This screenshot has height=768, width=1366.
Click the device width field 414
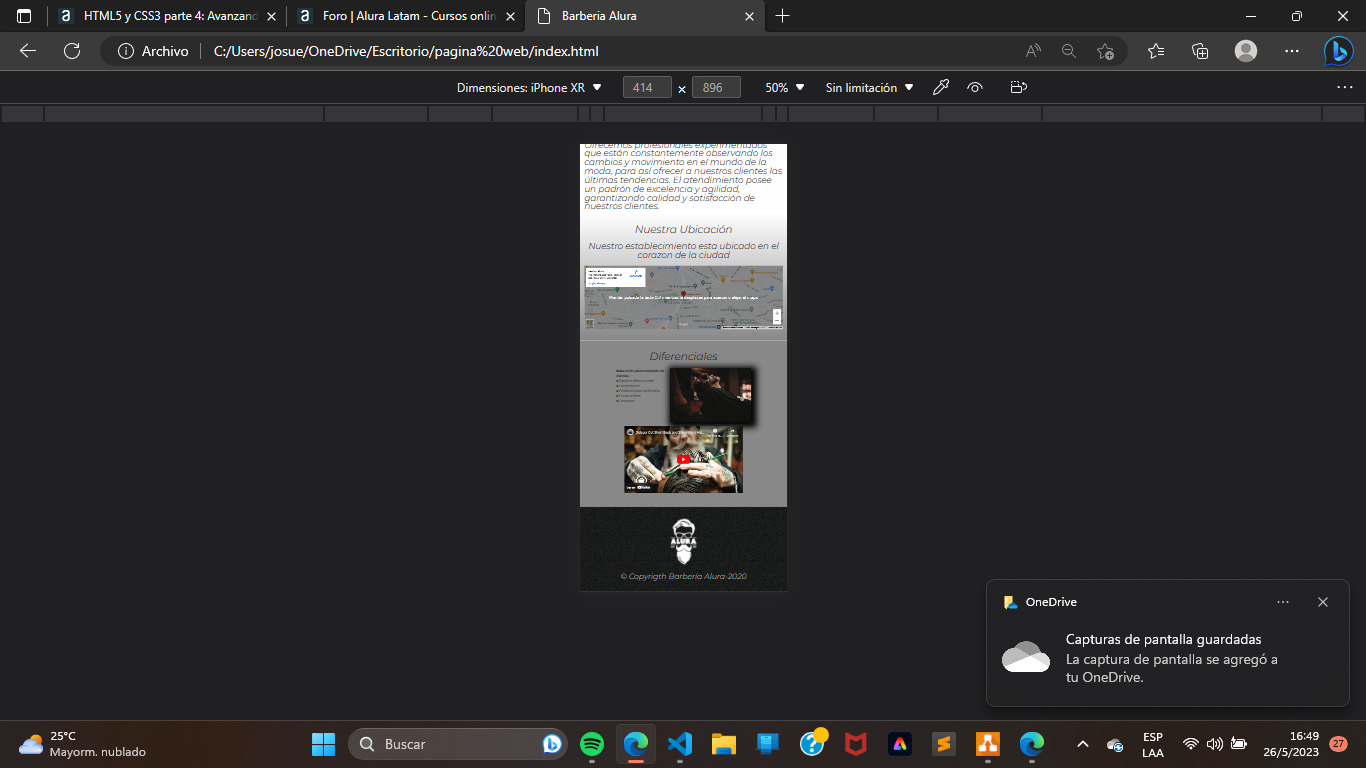(x=647, y=87)
